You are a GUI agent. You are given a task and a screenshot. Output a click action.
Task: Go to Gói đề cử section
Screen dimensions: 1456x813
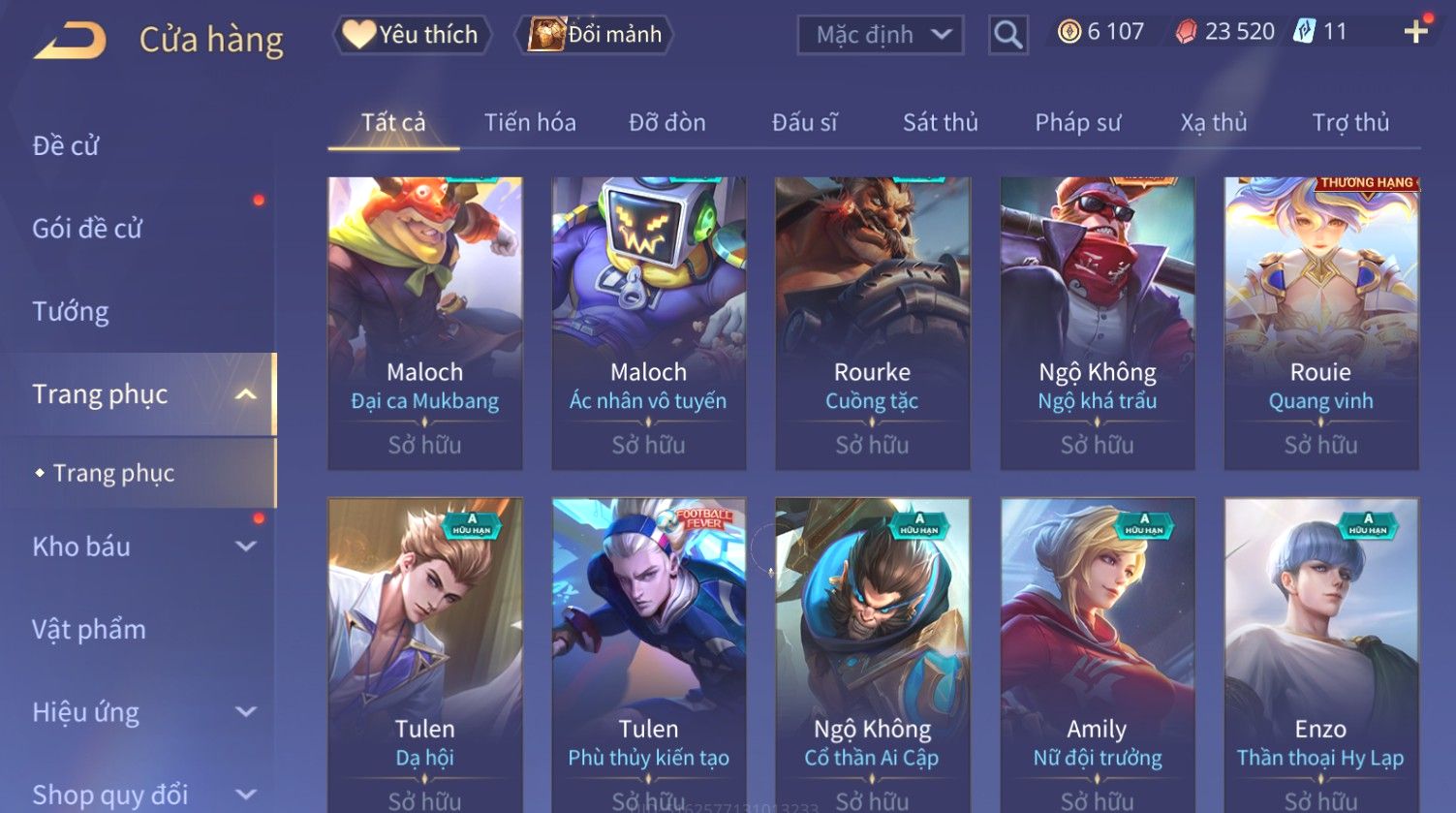[87, 229]
